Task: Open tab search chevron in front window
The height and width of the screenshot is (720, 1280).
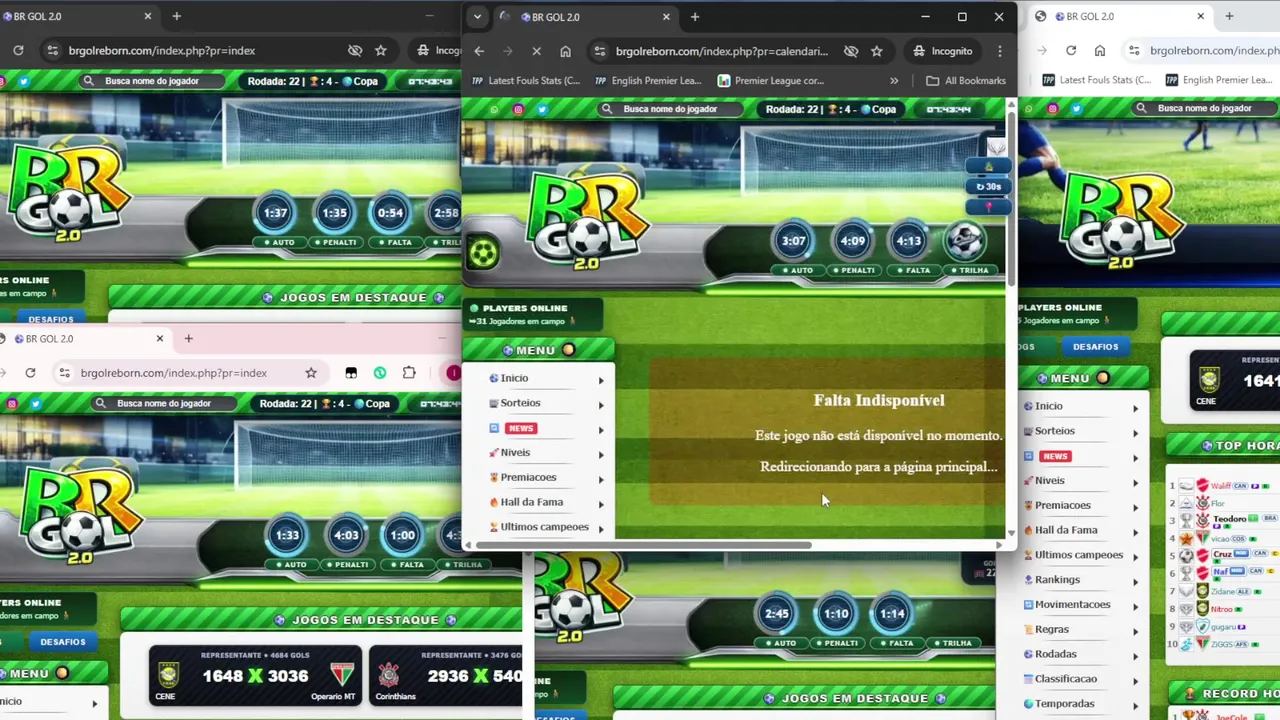Action: (477, 17)
